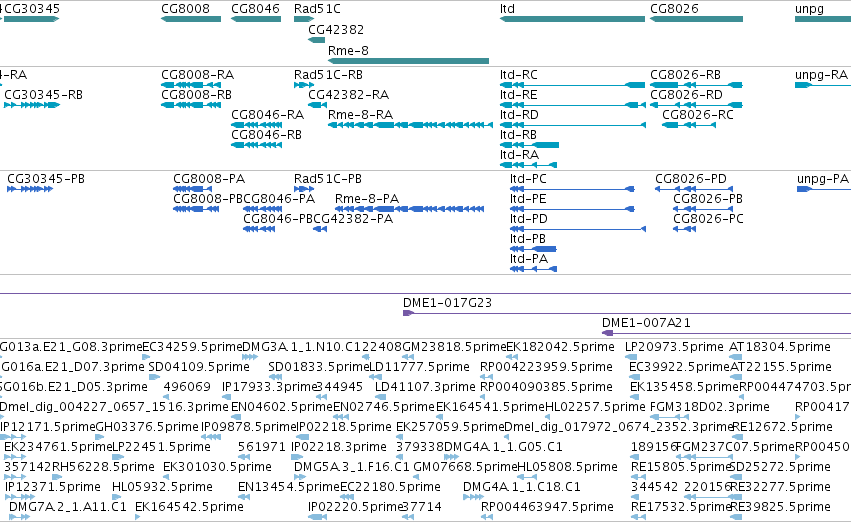Select the 'ltd-PB' protein label
The image size is (851, 522).
(x=528, y=239)
